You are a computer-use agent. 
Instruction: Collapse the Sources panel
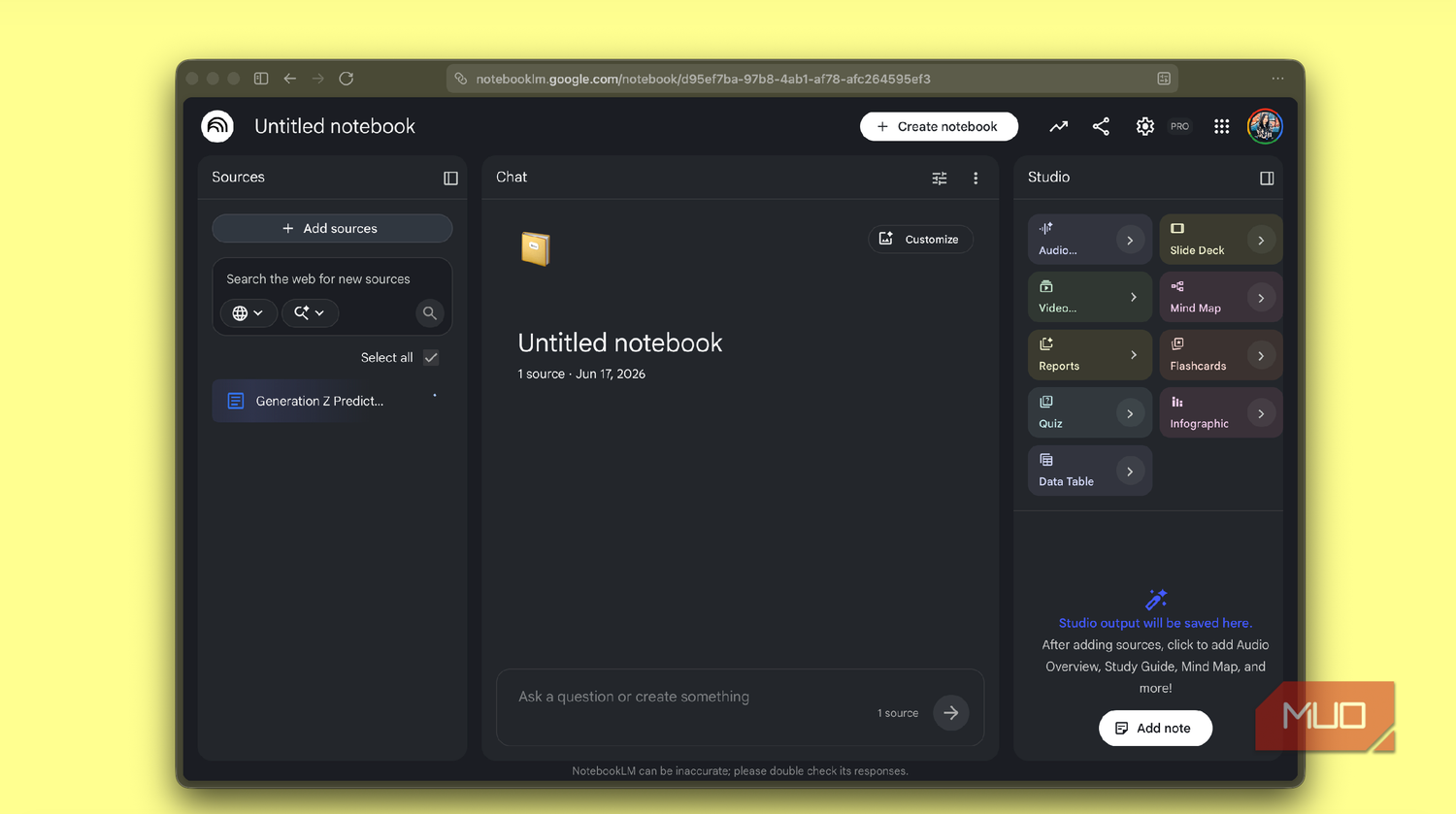(450, 178)
